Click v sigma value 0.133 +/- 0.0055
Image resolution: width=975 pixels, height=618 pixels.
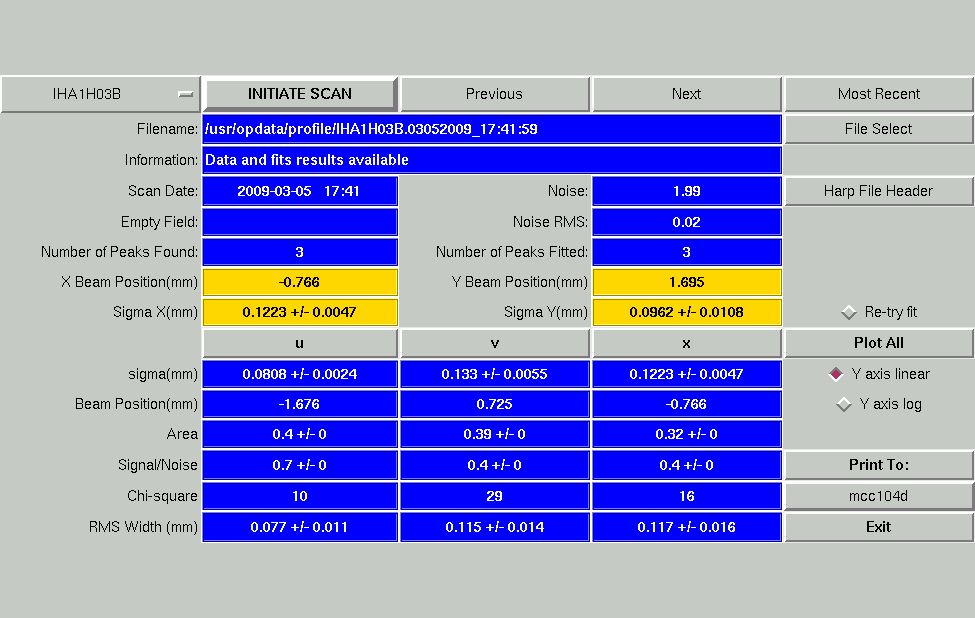(x=494, y=374)
